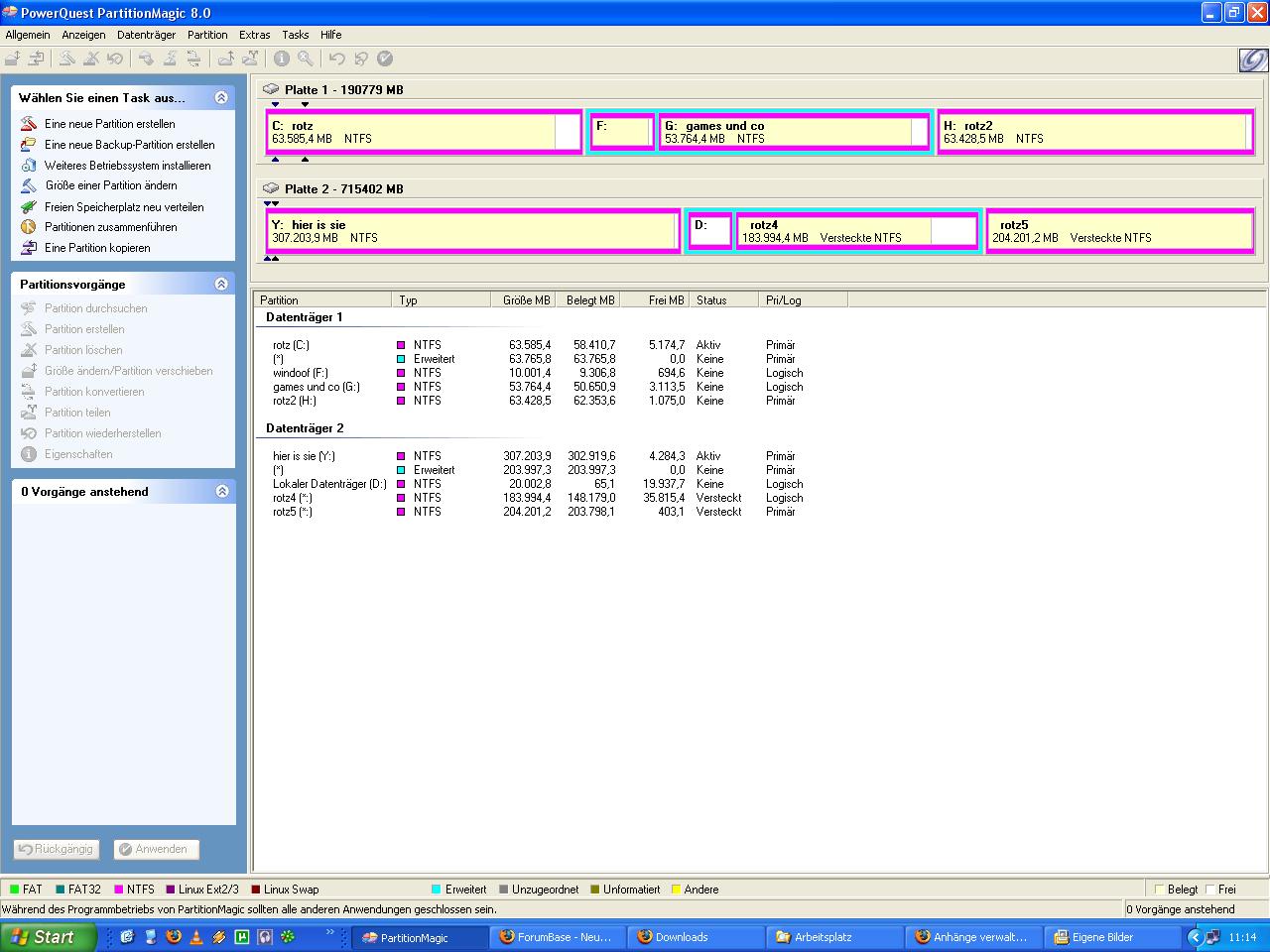Select the 'H: rotz2' partition block
The width and height of the screenshot is (1270, 952).
click(x=1095, y=132)
